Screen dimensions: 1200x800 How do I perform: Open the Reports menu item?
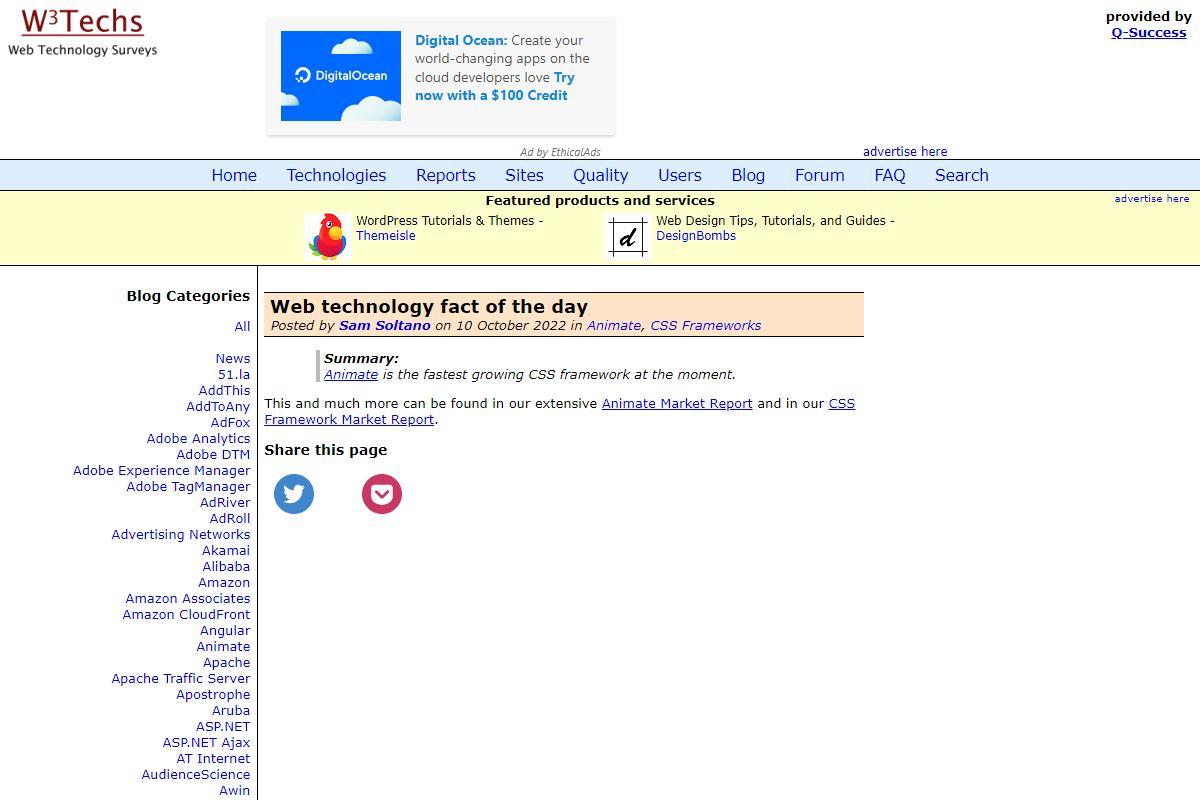446,175
